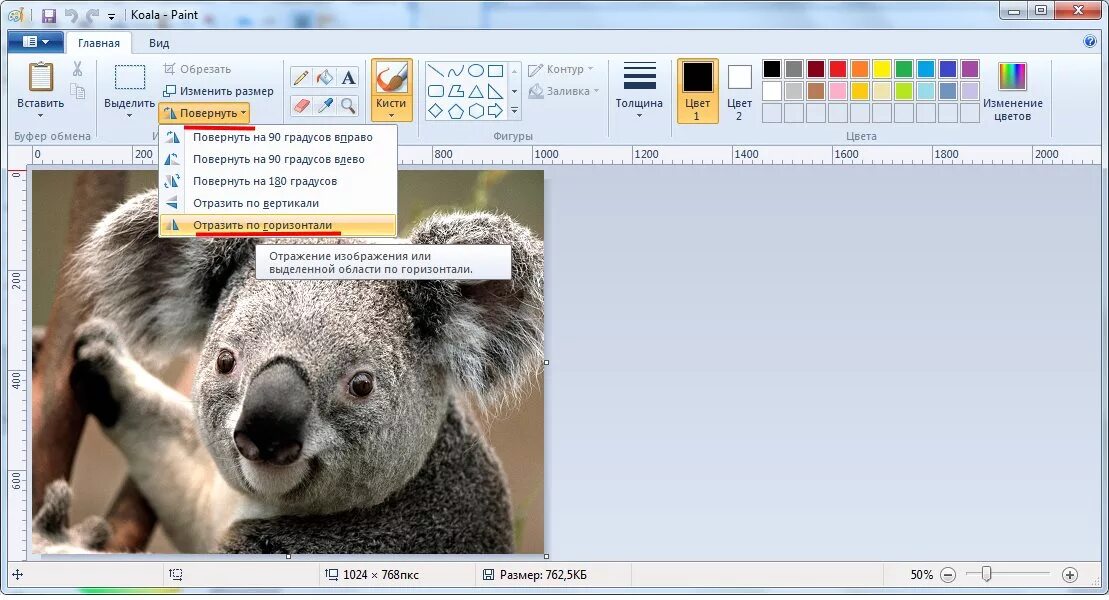
Task: Click the Вставить paste icon
Action: (x=40, y=77)
